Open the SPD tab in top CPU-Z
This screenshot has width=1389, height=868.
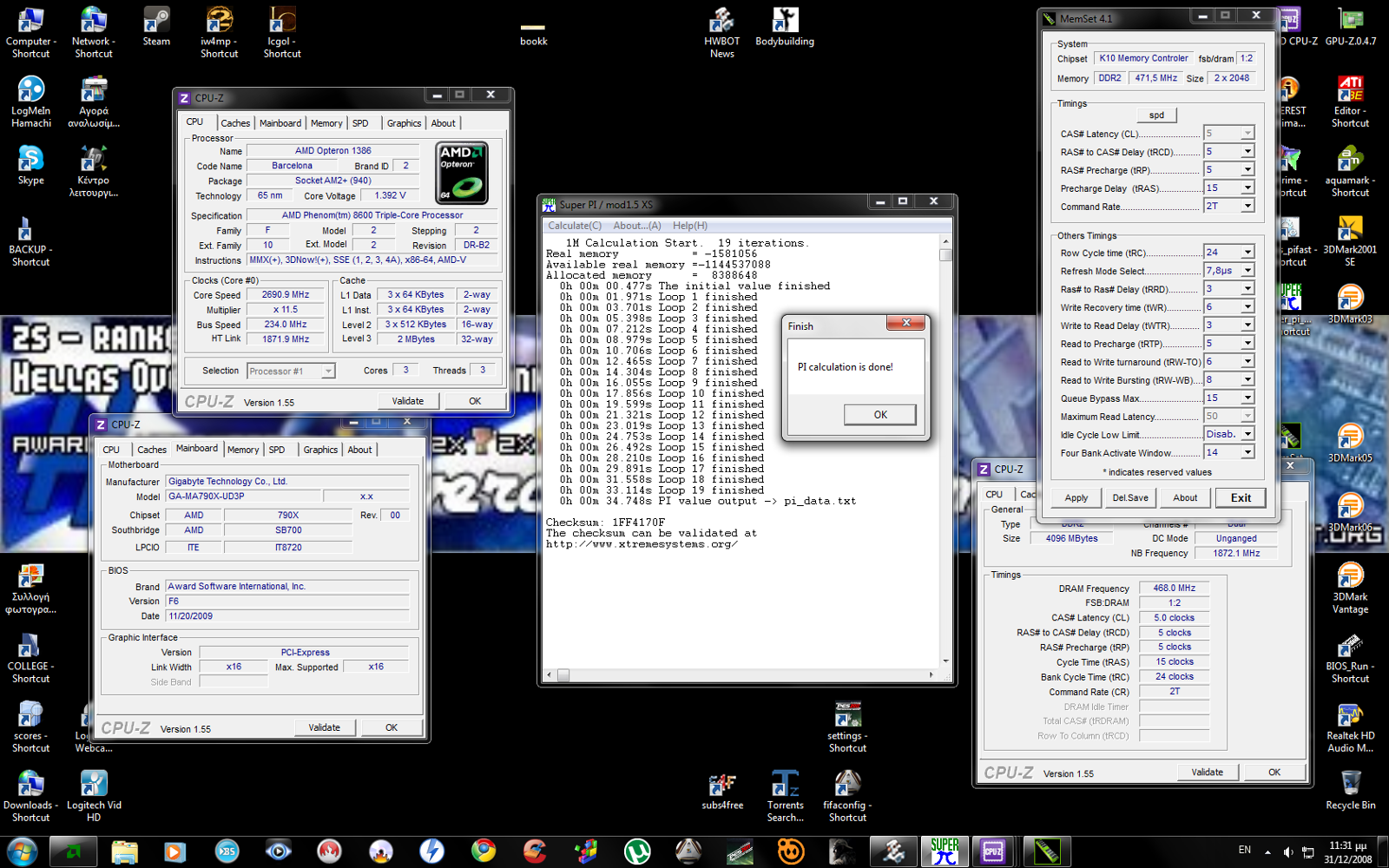[x=360, y=123]
